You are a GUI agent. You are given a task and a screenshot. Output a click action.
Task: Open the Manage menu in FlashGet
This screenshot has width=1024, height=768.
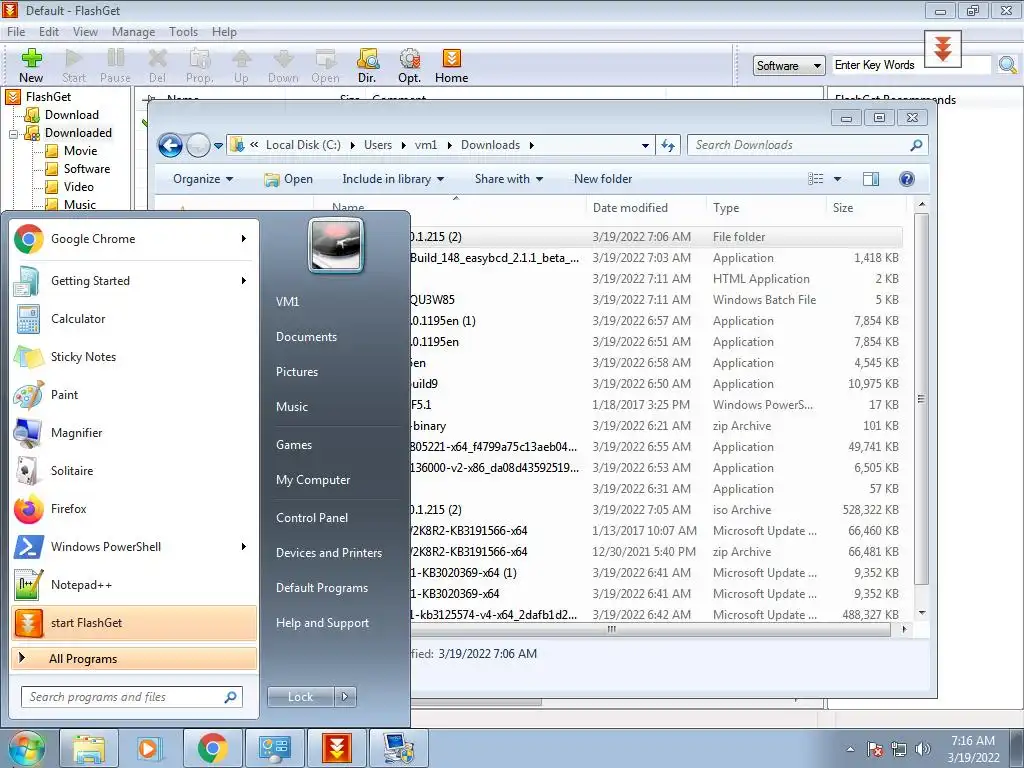pyautogui.click(x=133, y=31)
